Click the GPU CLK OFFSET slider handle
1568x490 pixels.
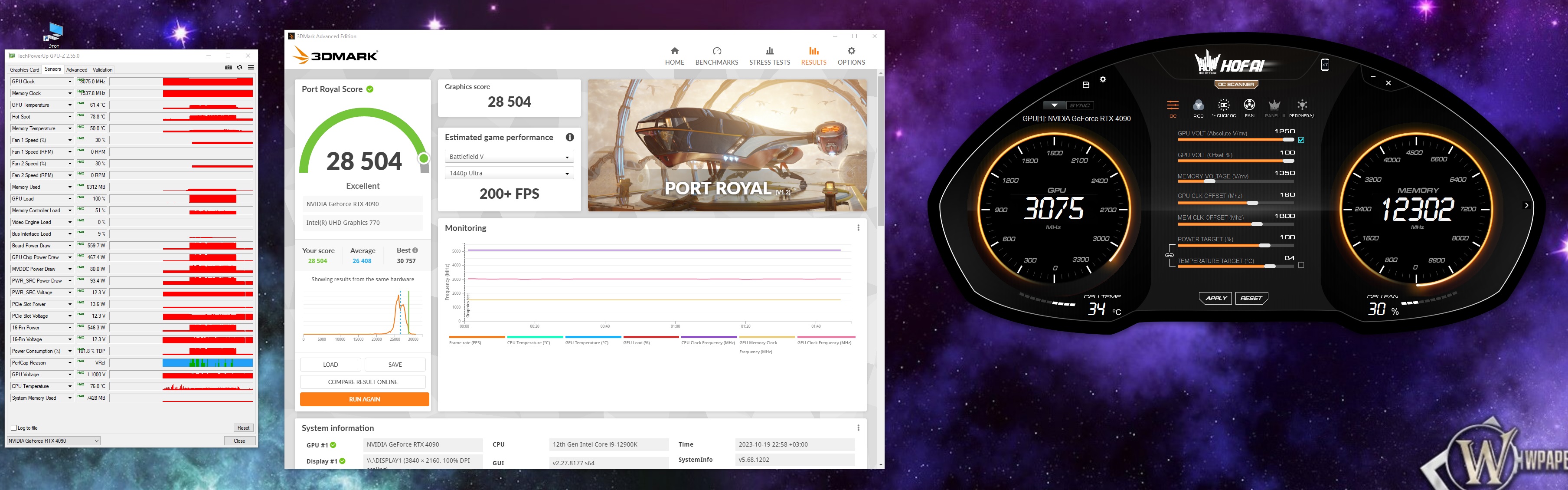pos(1252,204)
